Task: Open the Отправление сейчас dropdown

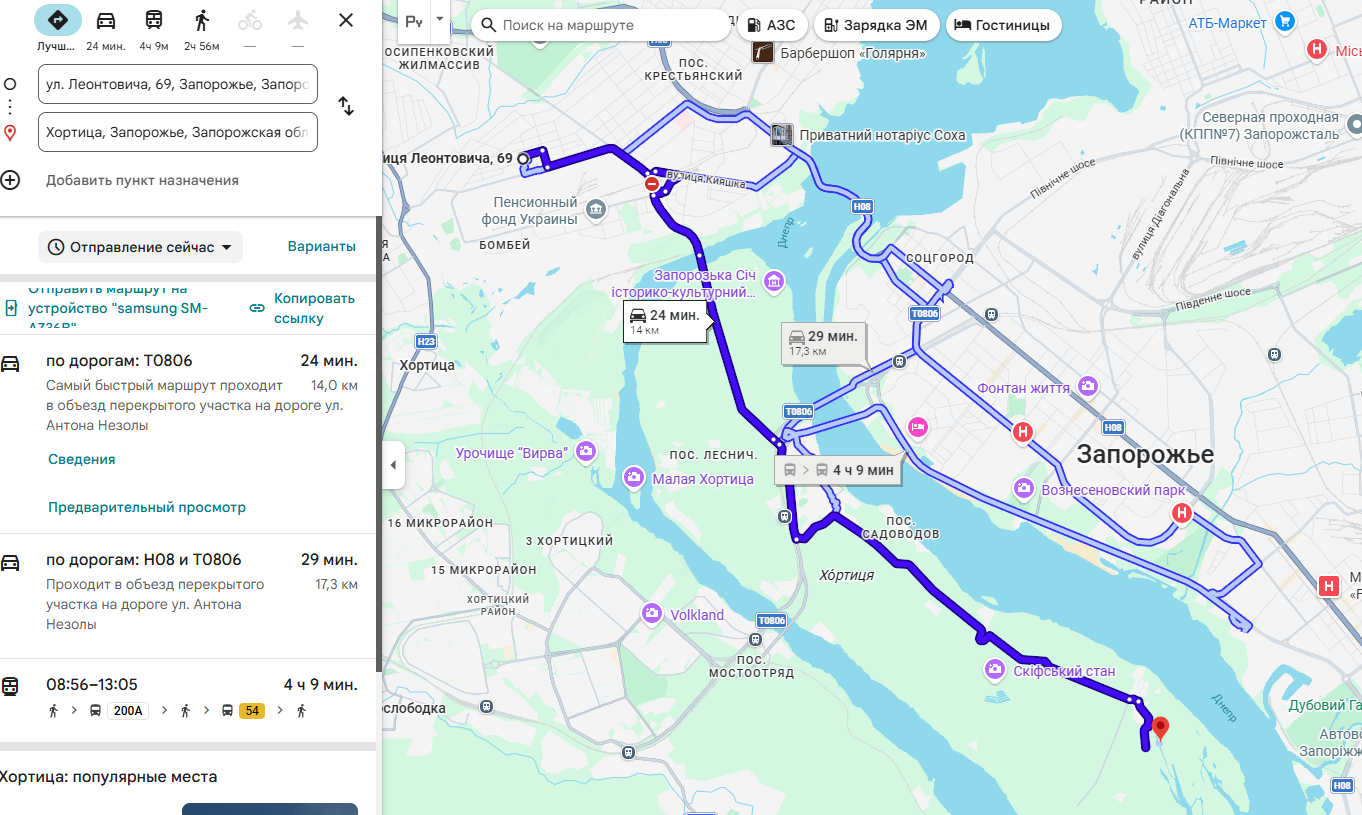Action: point(140,247)
